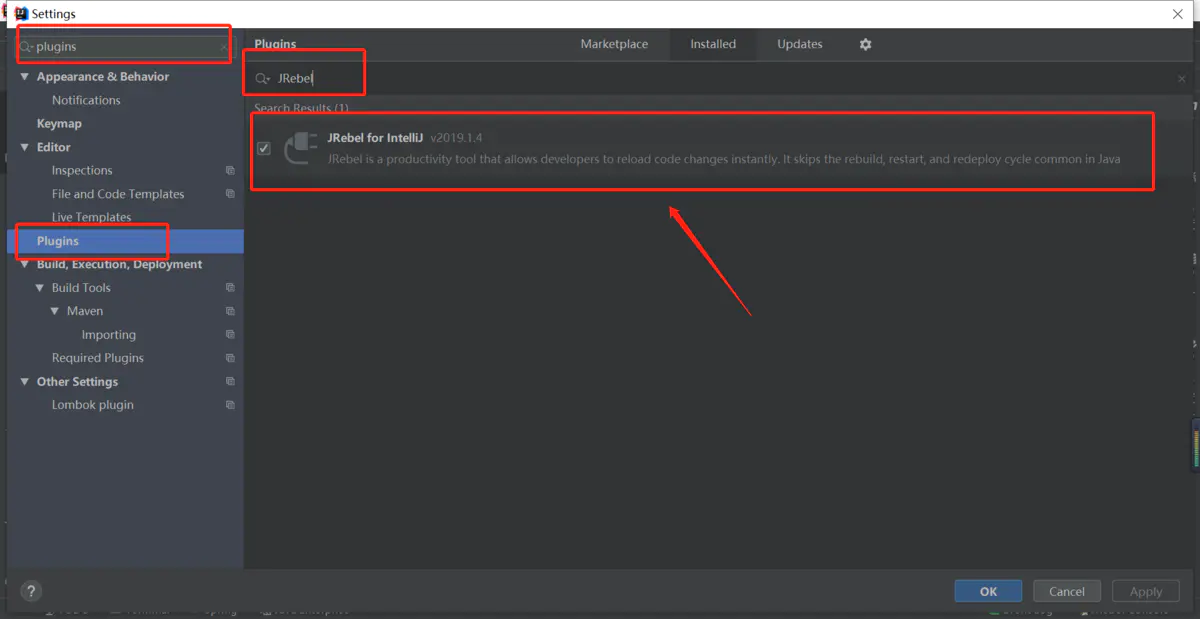Open the Inspections settings page

pos(82,171)
